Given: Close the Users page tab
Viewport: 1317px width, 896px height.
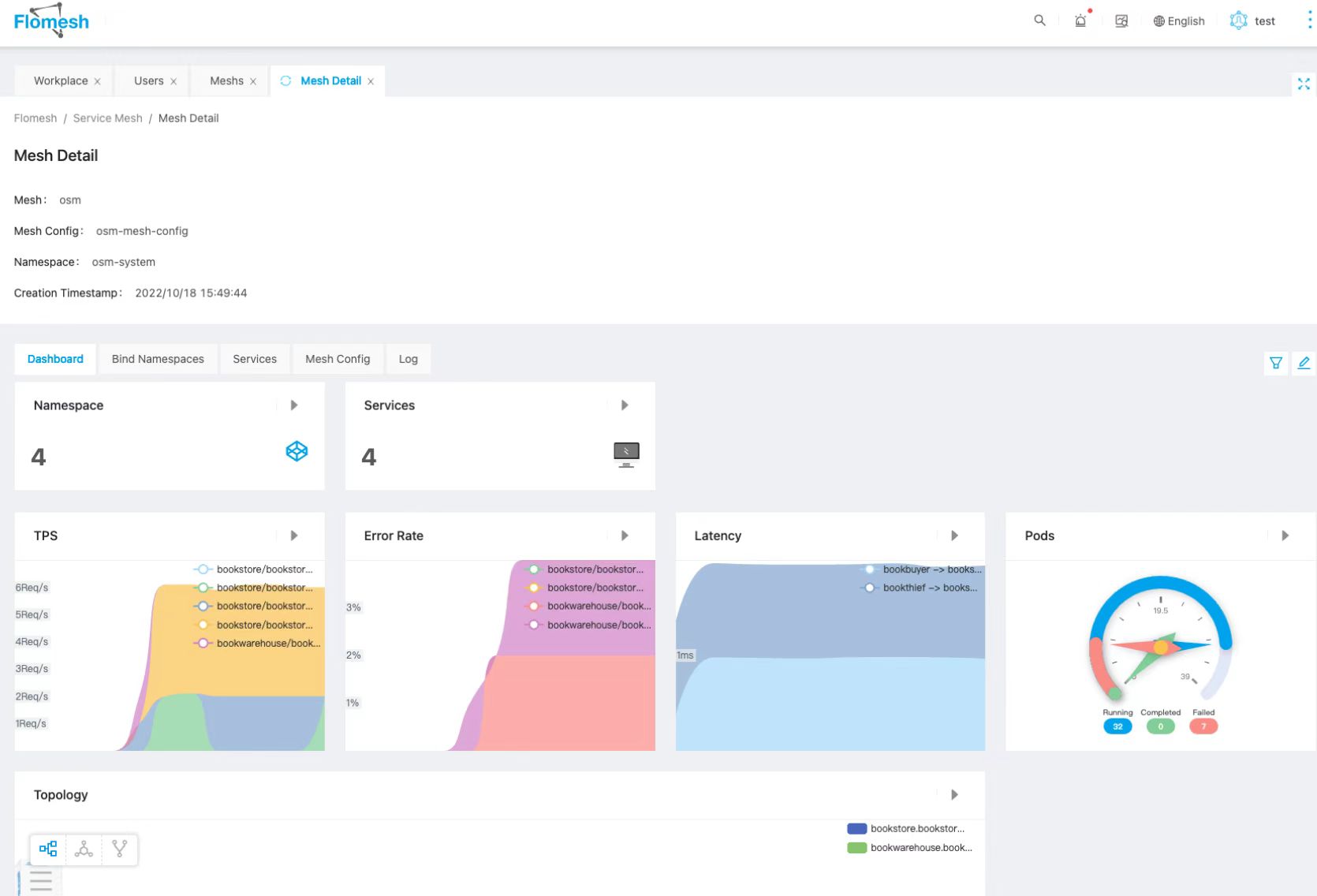Looking at the screenshot, I should coord(173,81).
